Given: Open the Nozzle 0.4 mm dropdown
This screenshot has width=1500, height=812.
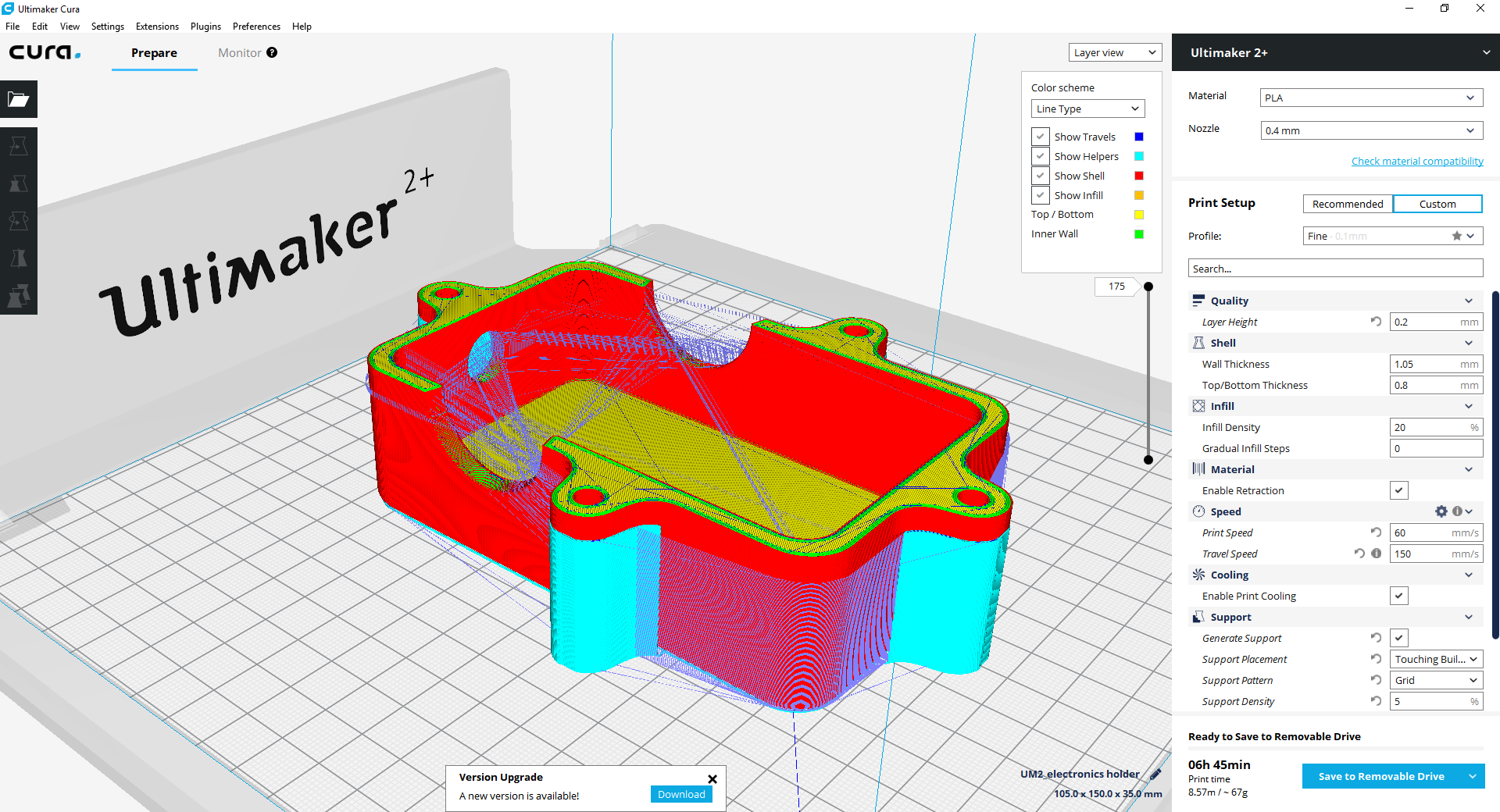Looking at the screenshot, I should pyautogui.click(x=1371, y=130).
